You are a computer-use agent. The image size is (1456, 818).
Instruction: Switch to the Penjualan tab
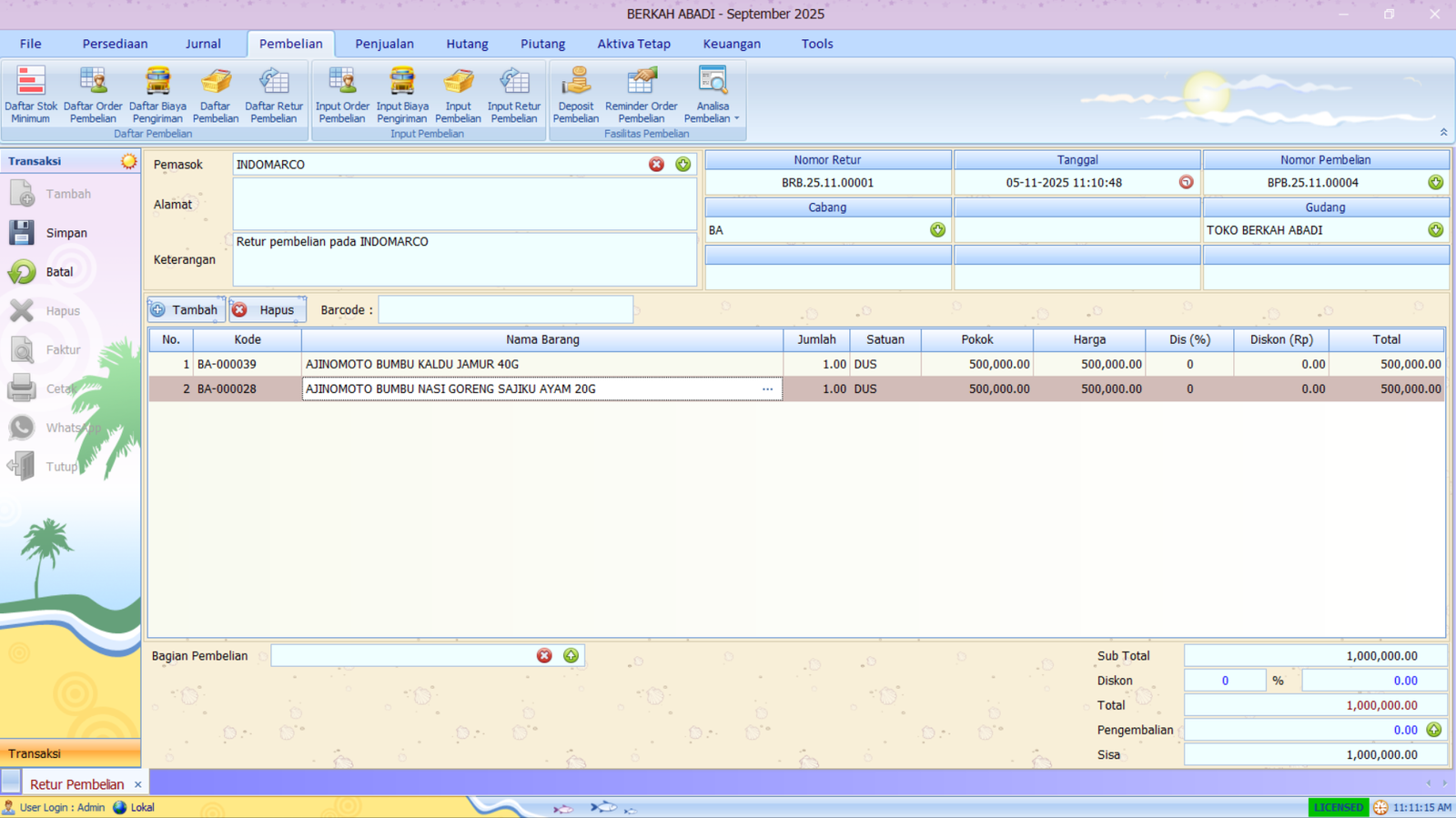(384, 44)
